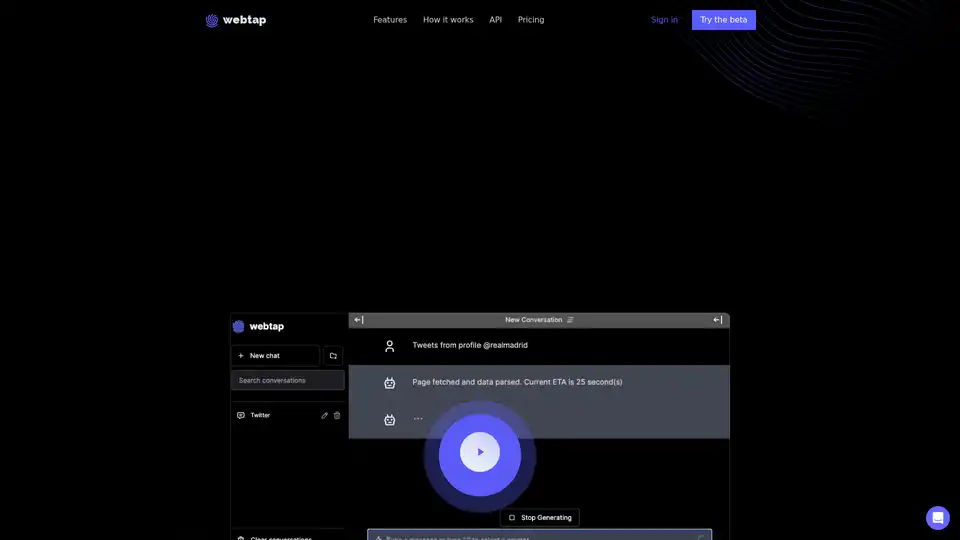Open the API nav link
The width and height of the screenshot is (960, 540).
(495, 20)
